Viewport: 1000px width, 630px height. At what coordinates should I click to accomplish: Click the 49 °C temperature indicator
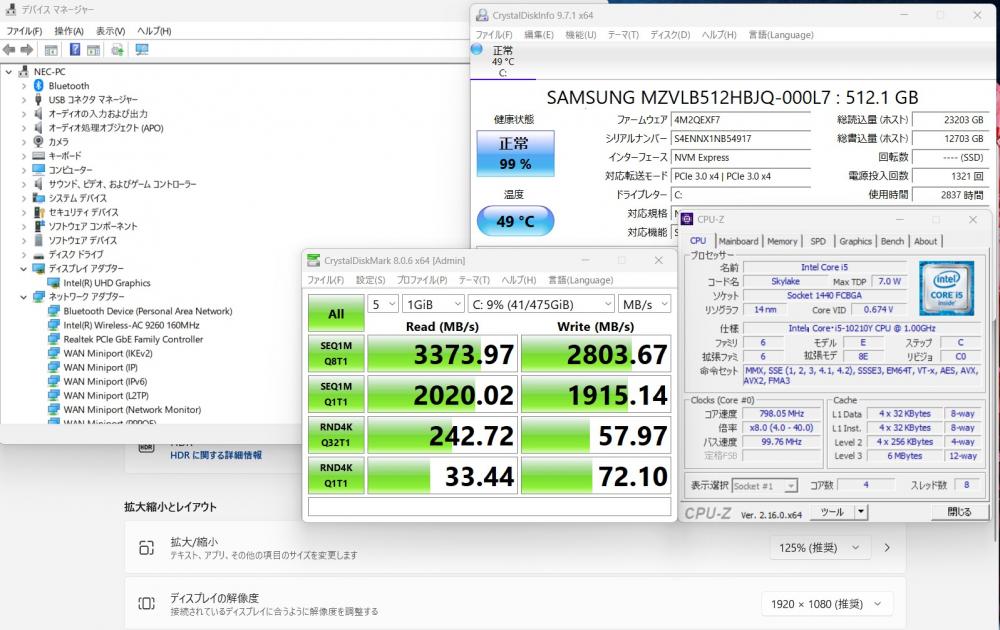pyautogui.click(x=515, y=221)
